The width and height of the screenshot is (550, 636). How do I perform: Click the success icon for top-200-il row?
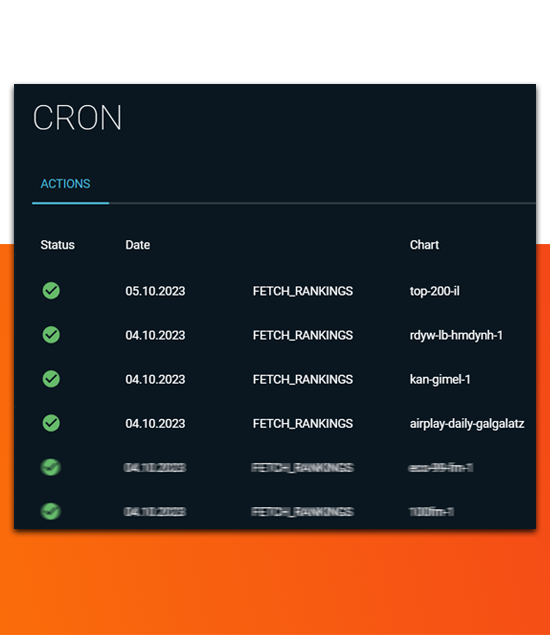[x=51, y=291]
